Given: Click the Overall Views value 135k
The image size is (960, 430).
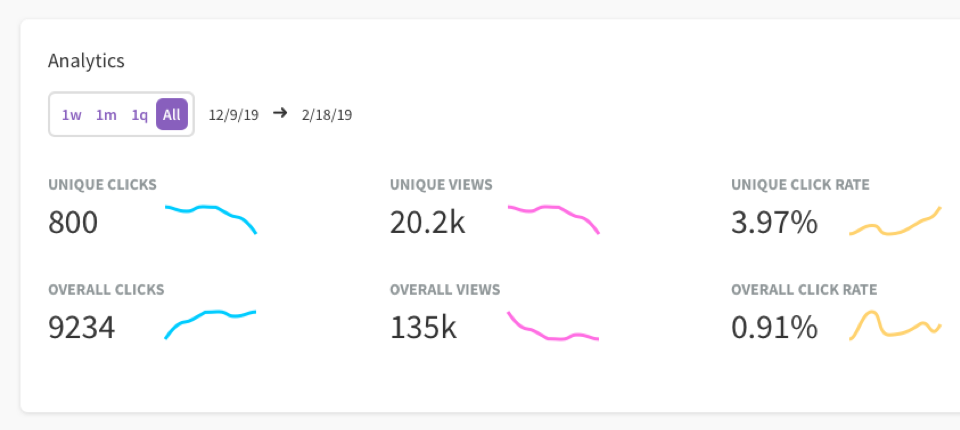Looking at the screenshot, I should 423,328.
